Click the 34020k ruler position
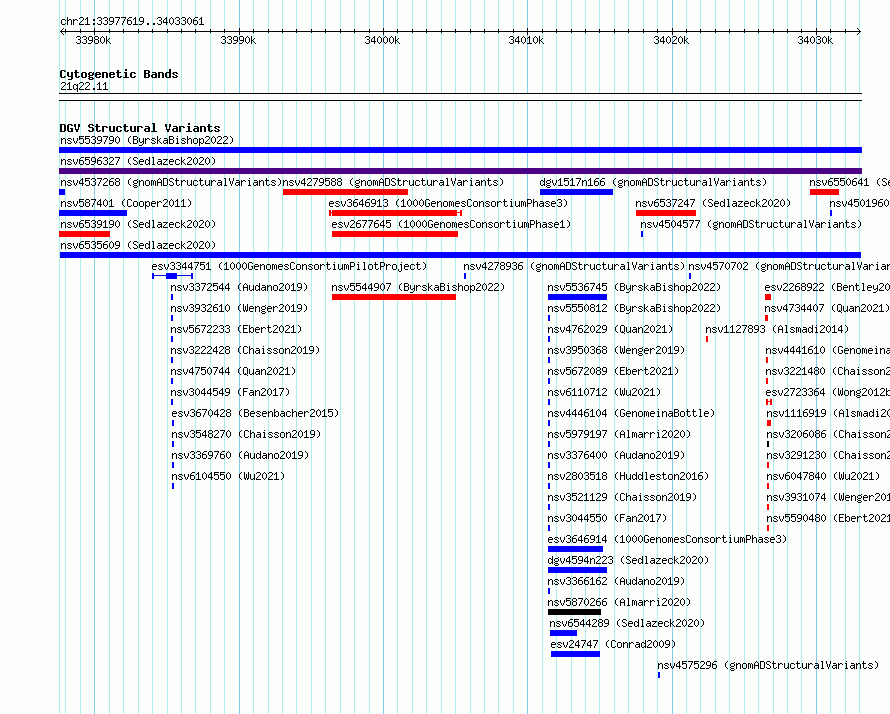 point(671,40)
